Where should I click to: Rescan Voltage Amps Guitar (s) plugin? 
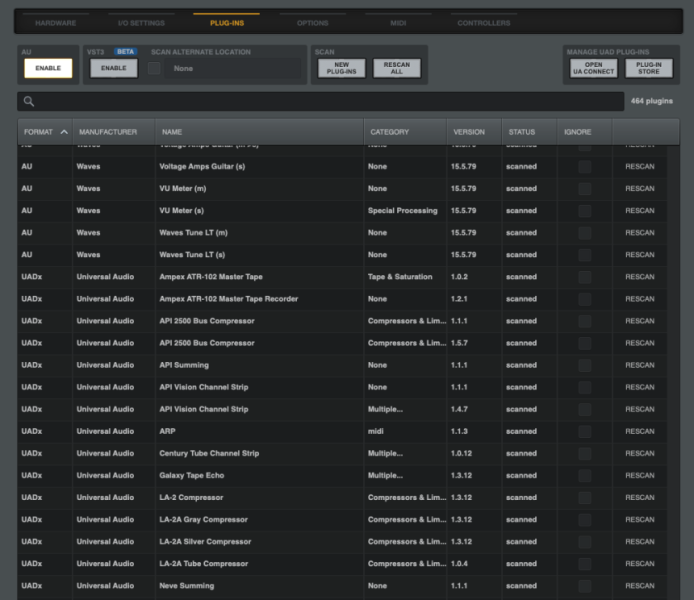[x=640, y=166]
